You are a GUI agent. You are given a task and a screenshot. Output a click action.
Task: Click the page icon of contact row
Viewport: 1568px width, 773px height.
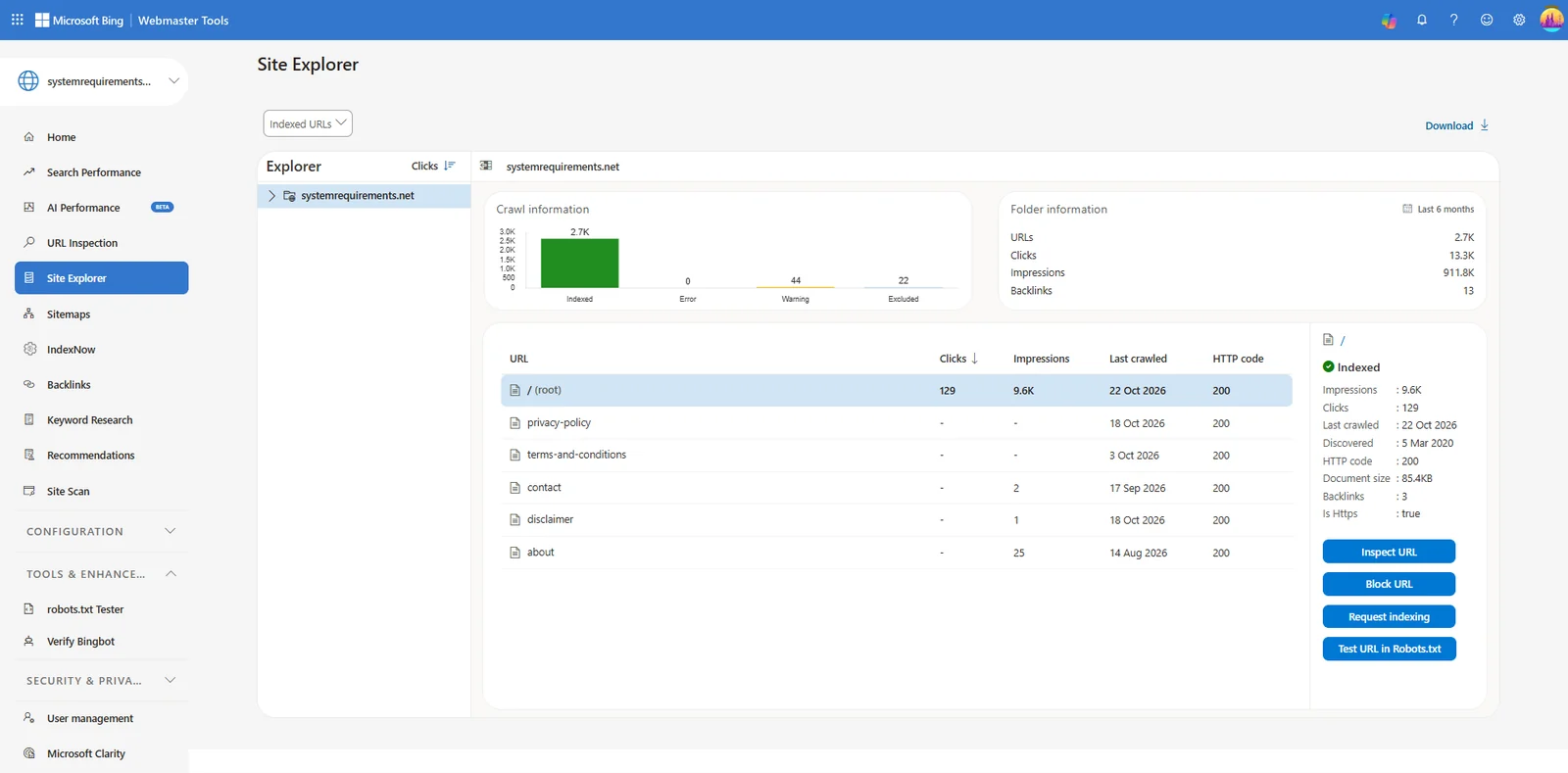coord(514,488)
